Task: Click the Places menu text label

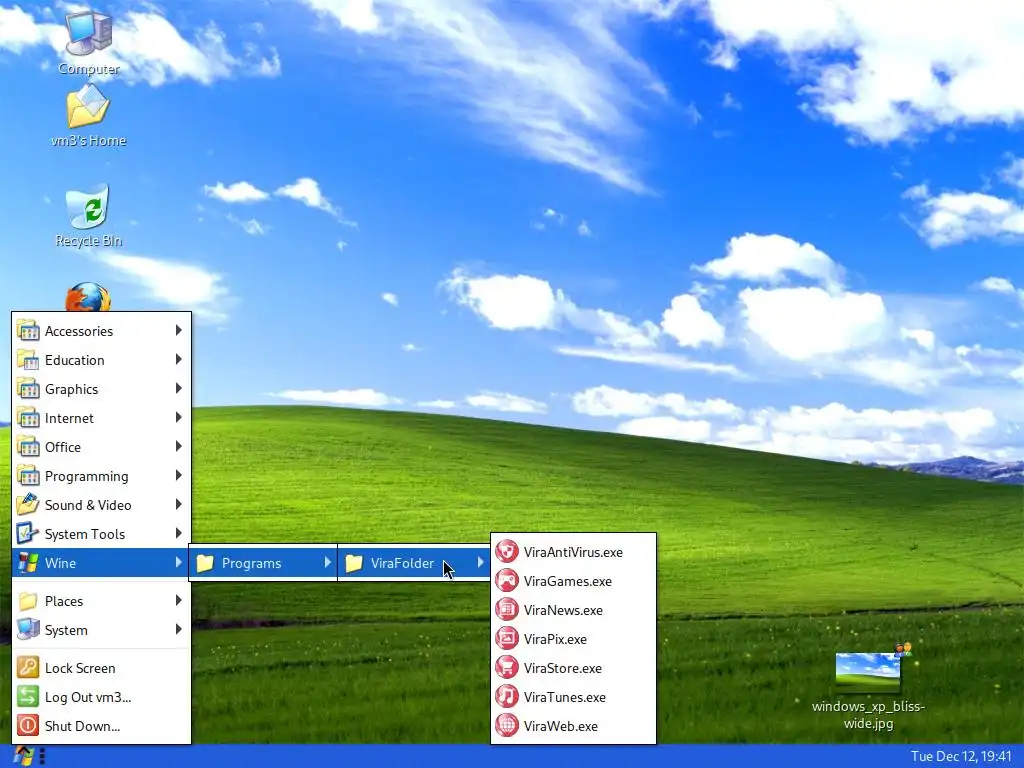Action: [x=64, y=601]
